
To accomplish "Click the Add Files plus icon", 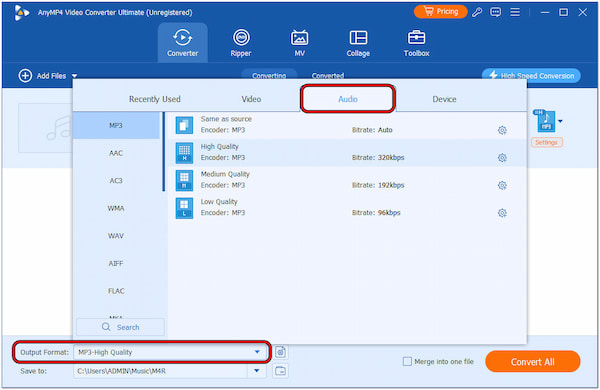I will click(x=25, y=76).
